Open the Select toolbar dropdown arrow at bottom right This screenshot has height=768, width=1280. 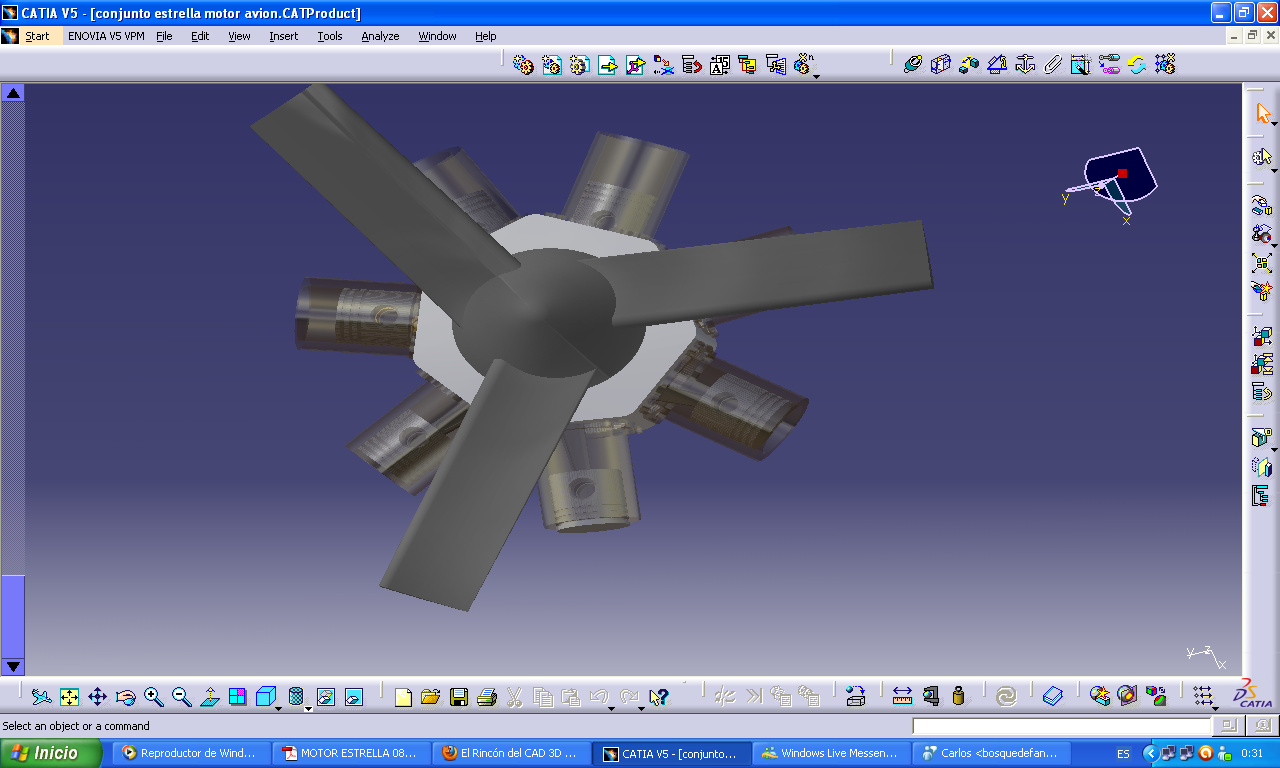(1216, 708)
